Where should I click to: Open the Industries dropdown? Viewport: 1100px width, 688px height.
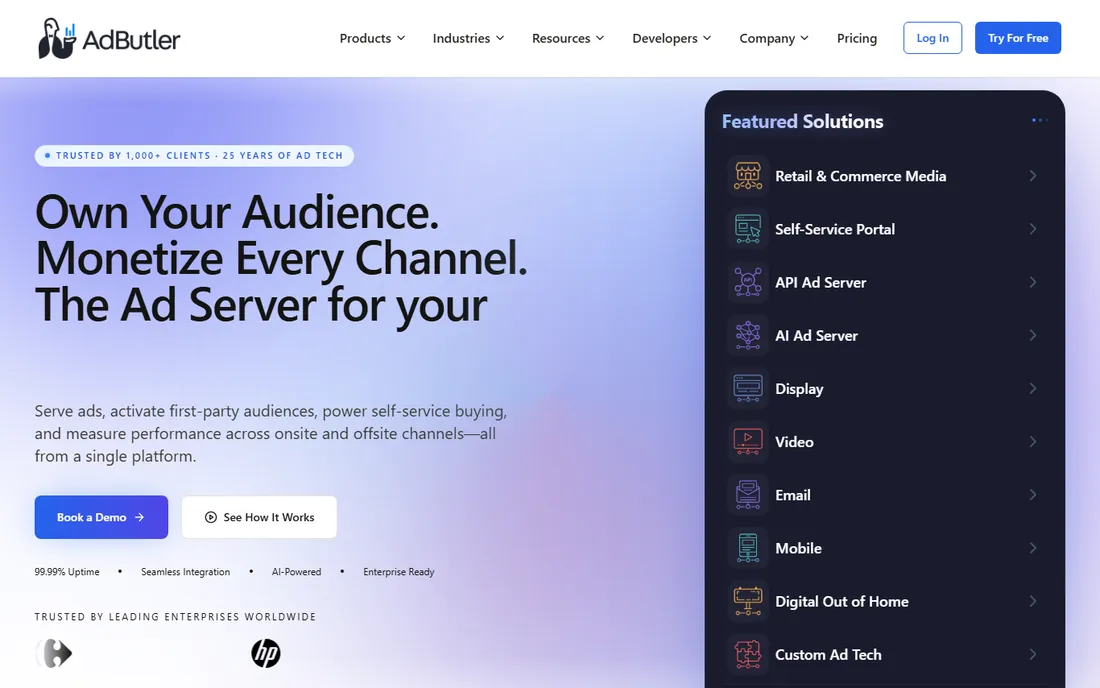[x=469, y=39]
